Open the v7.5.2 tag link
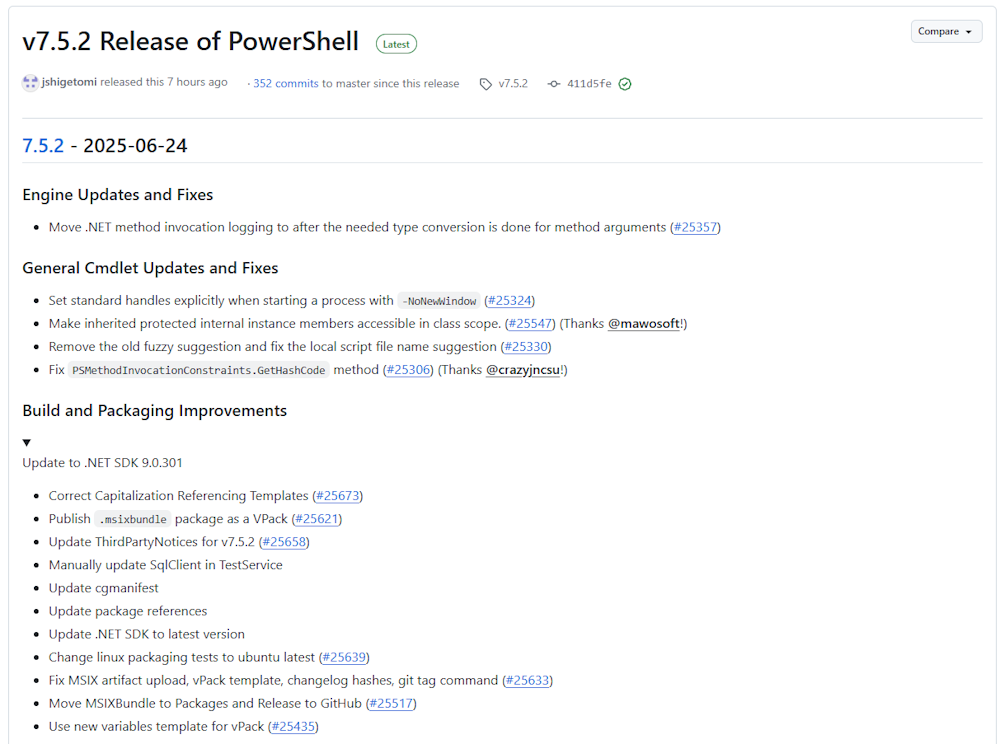1000x744 pixels. (513, 84)
